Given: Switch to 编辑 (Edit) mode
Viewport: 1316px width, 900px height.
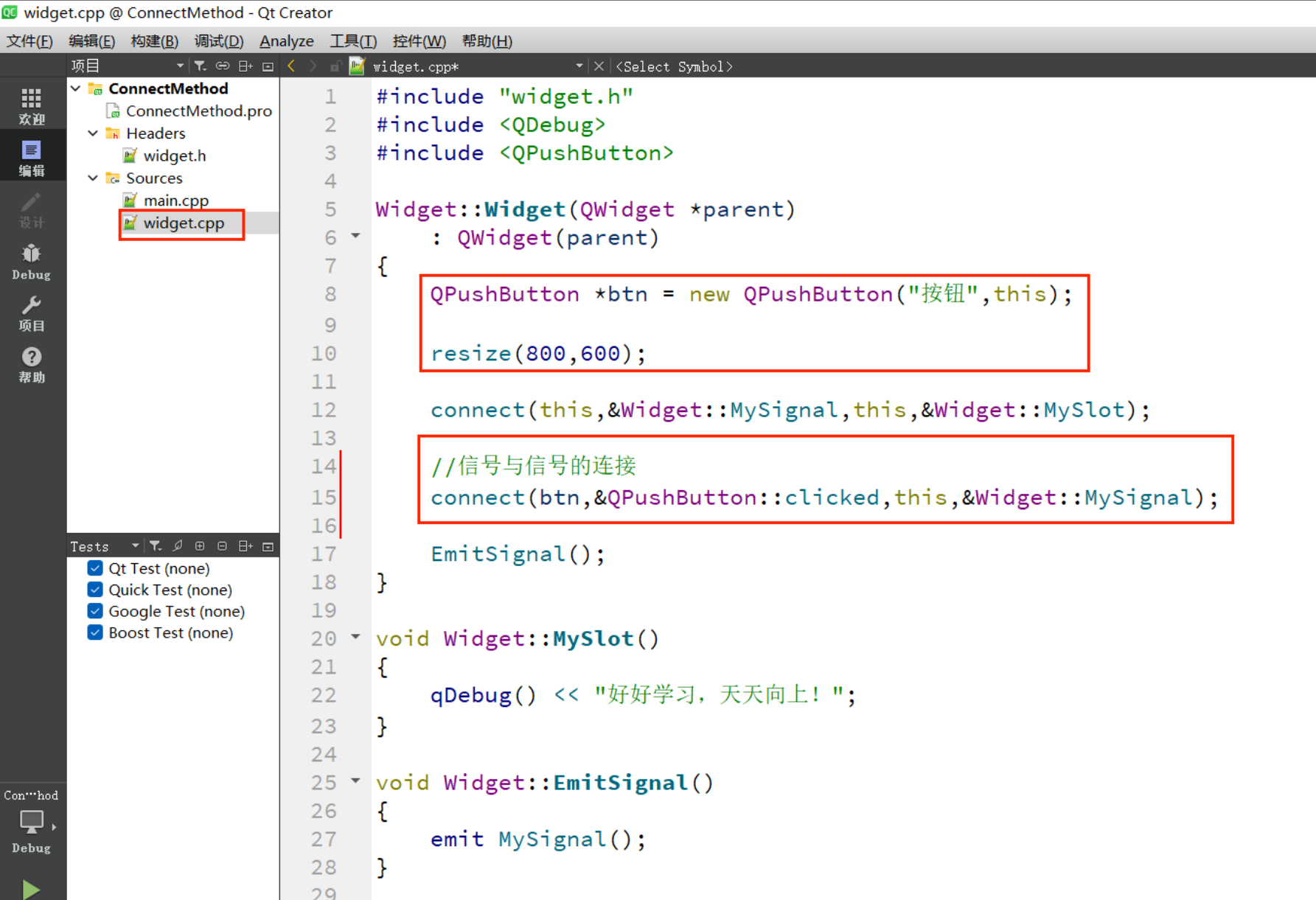Looking at the screenshot, I should coord(32,157).
